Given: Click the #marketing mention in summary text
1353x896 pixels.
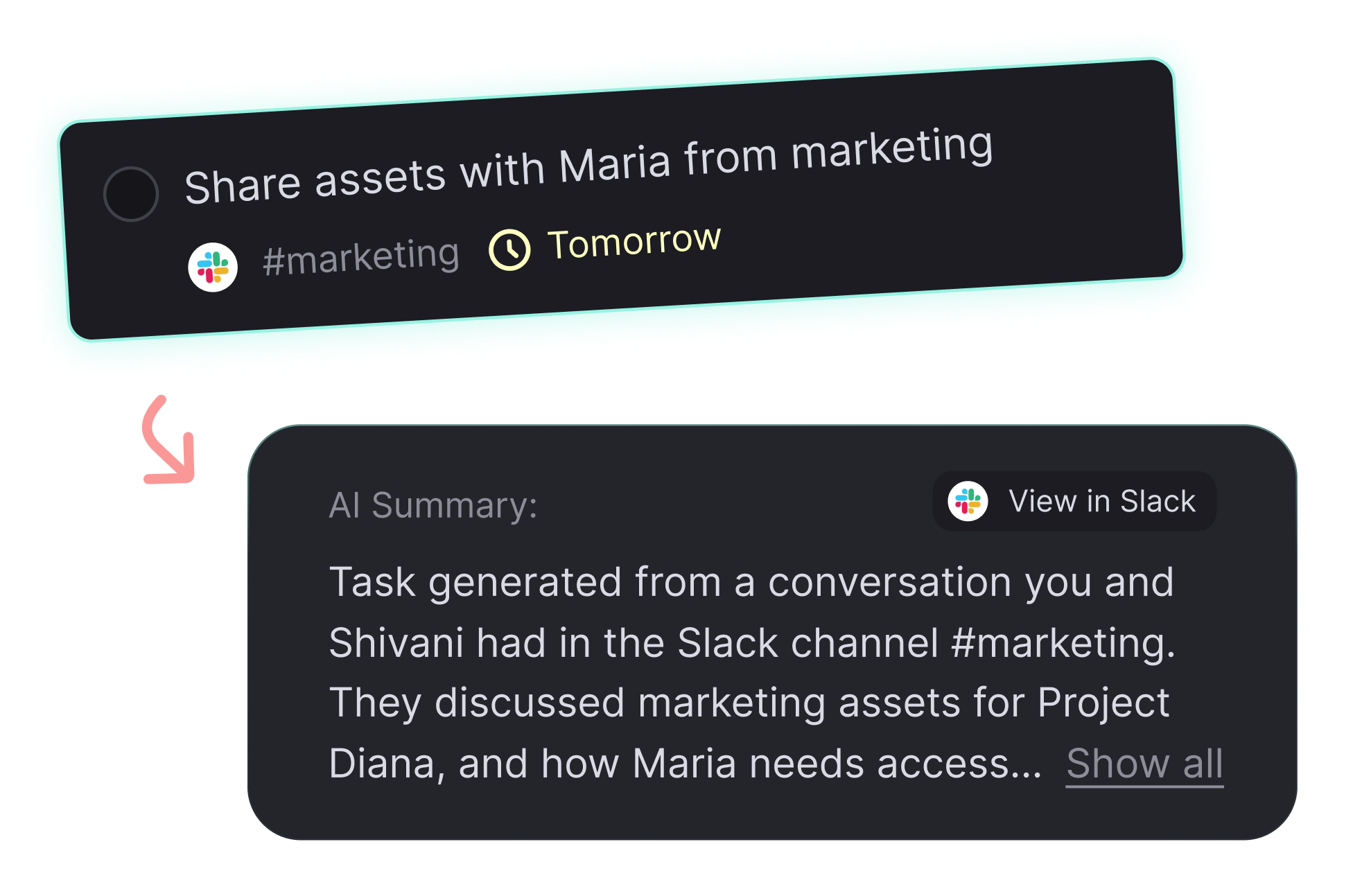Looking at the screenshot, I should pos(1063,642).
